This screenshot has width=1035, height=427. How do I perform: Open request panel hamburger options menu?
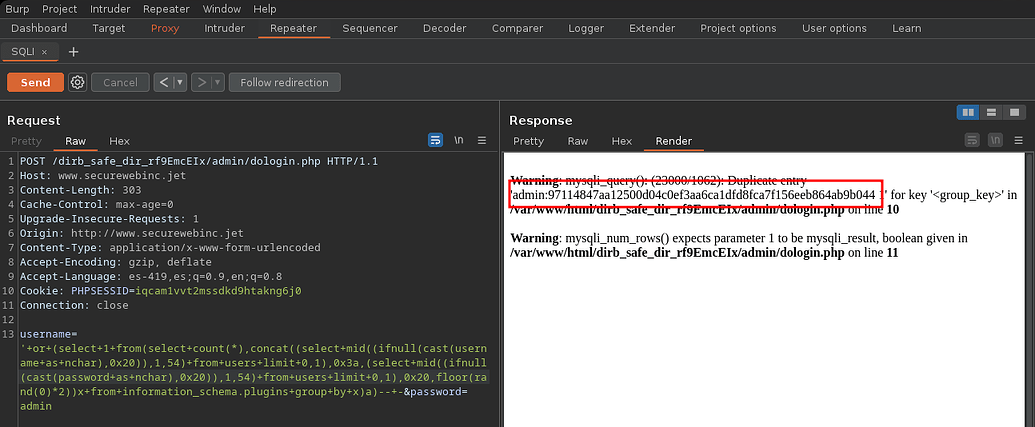tap(482, 141)
